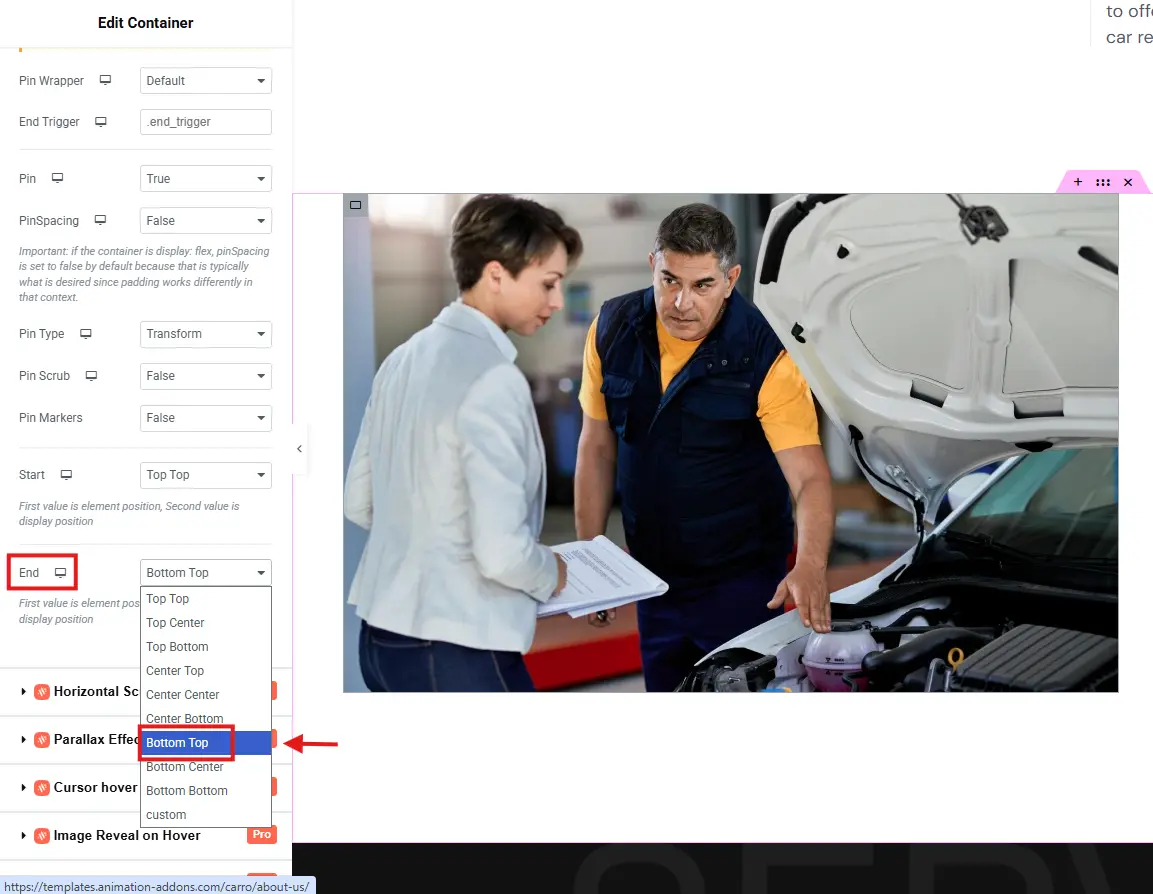
Task: Click the plus icon on container handle
Action: click(x=1077, y=182)
